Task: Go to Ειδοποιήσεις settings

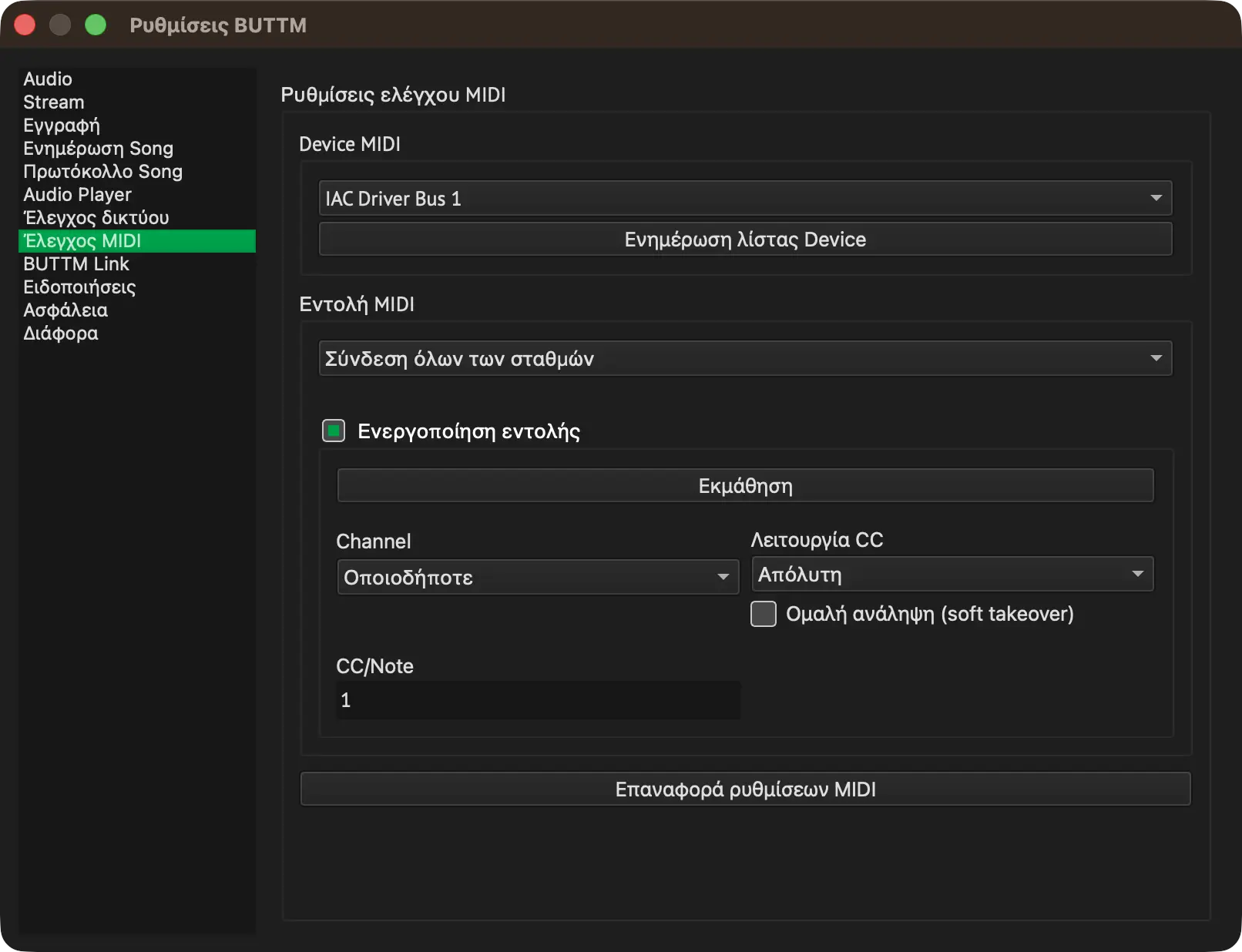Action: pyautogui.click(x=137, y=287)
